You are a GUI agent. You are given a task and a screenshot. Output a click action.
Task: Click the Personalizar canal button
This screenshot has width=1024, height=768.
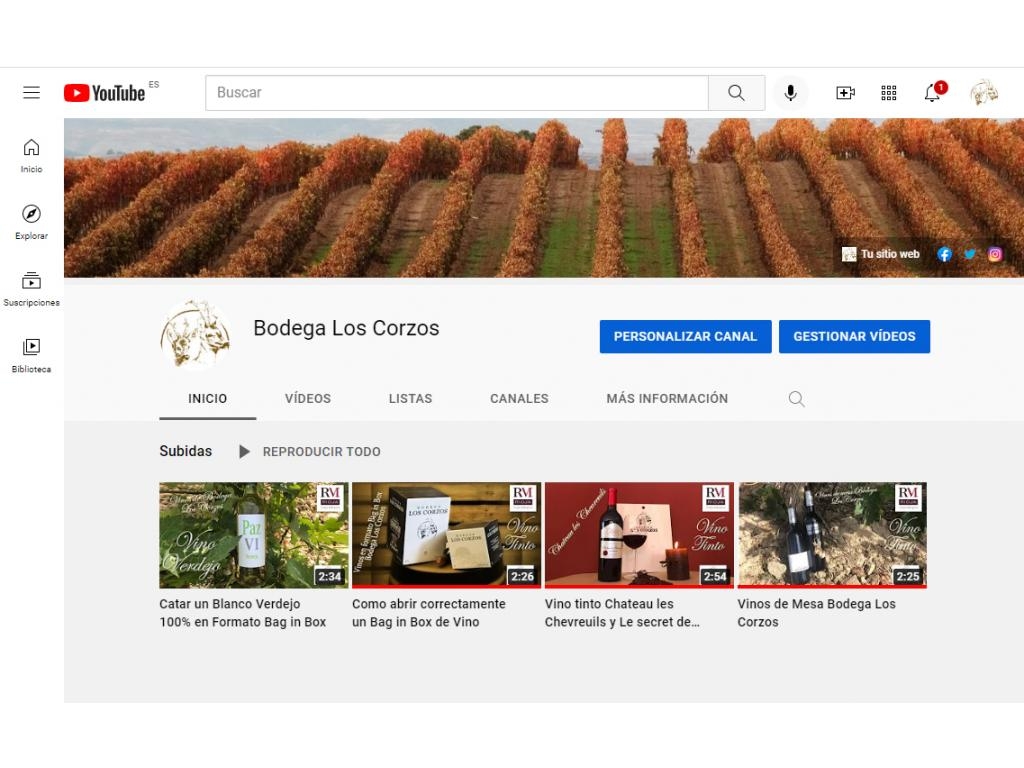(685, 336)
